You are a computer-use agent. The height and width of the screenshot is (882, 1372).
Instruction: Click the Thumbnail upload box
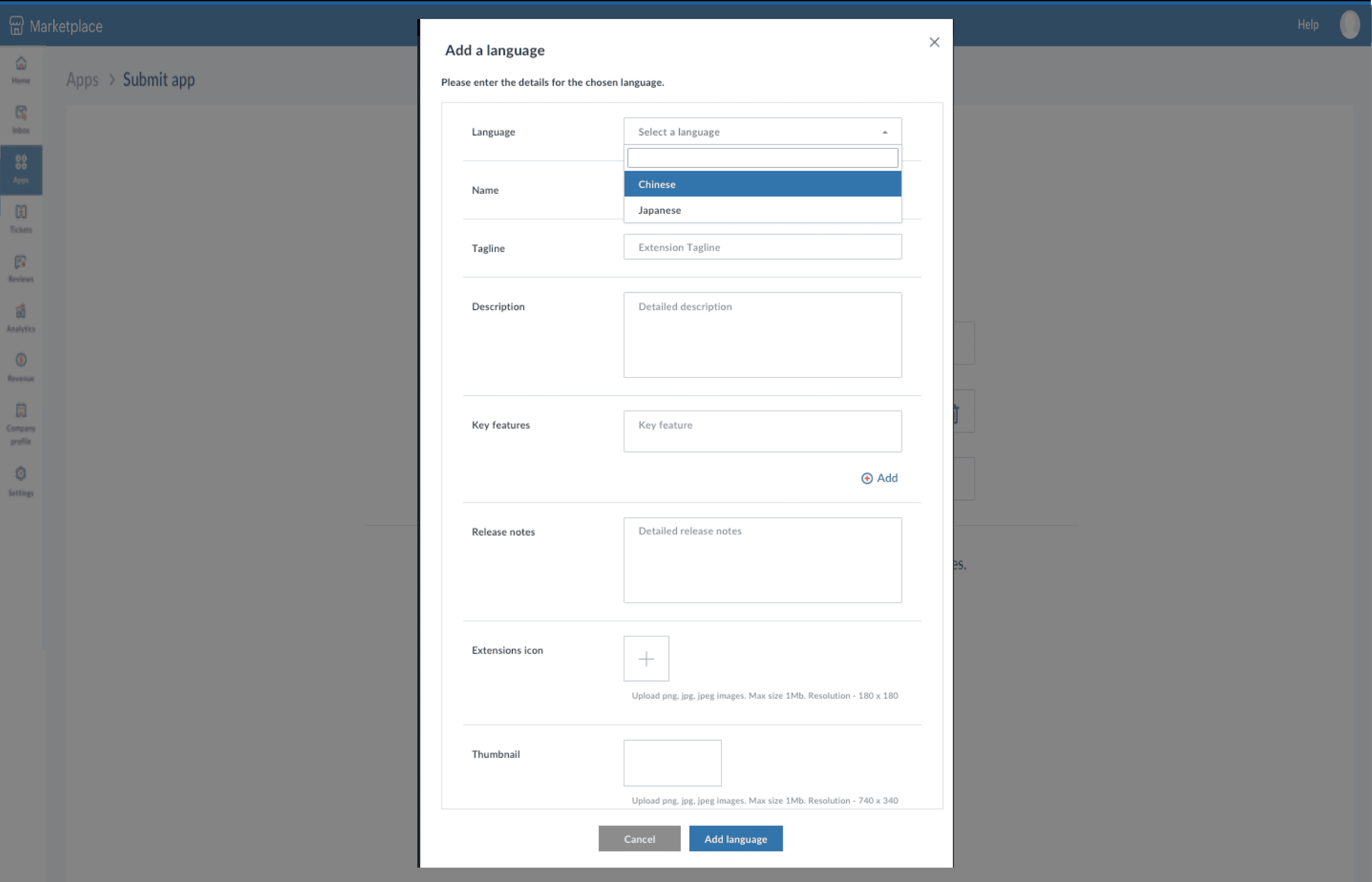point(672,763)
